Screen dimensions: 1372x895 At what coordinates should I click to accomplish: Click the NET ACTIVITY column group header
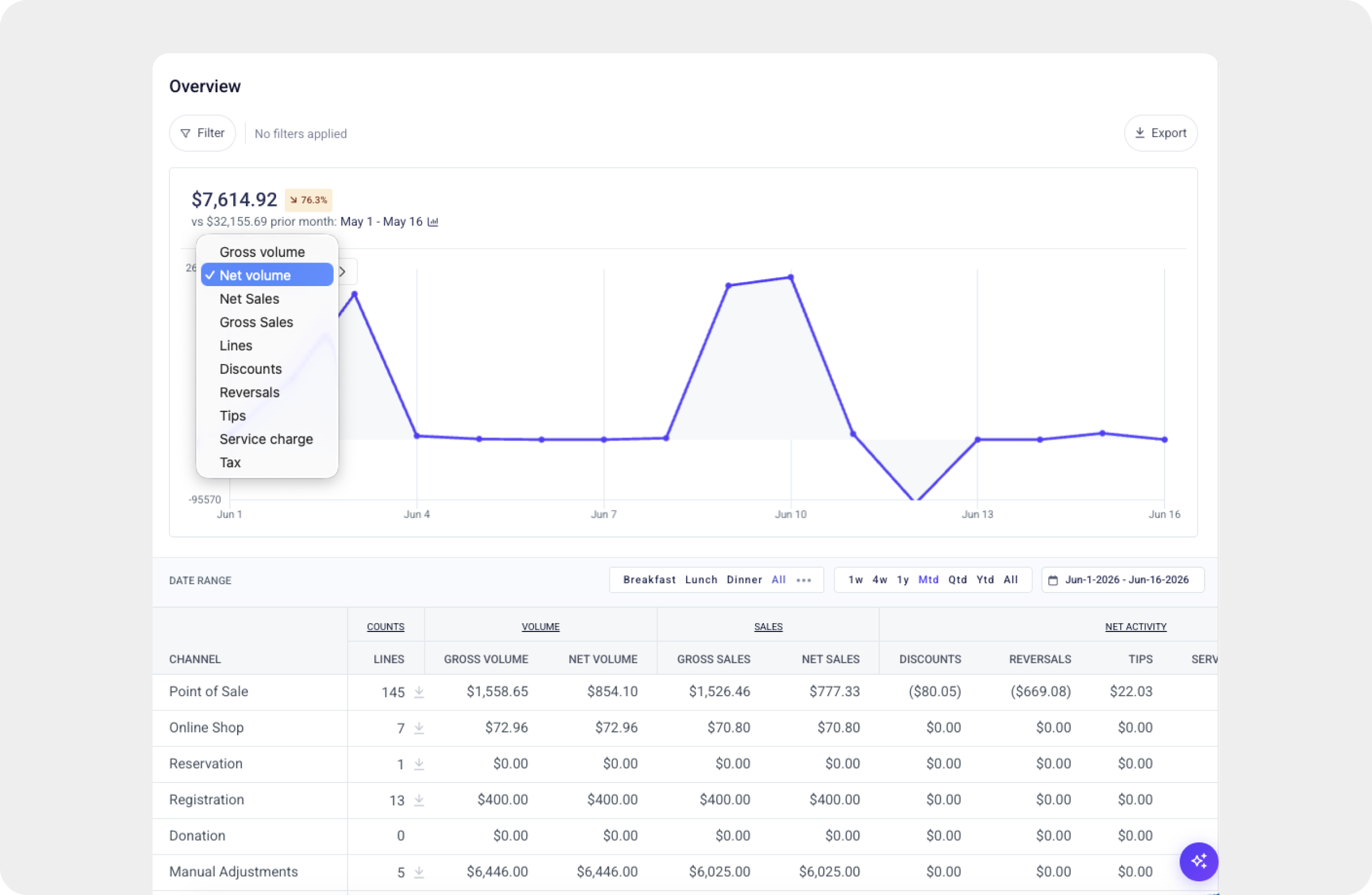(1135, 626)
